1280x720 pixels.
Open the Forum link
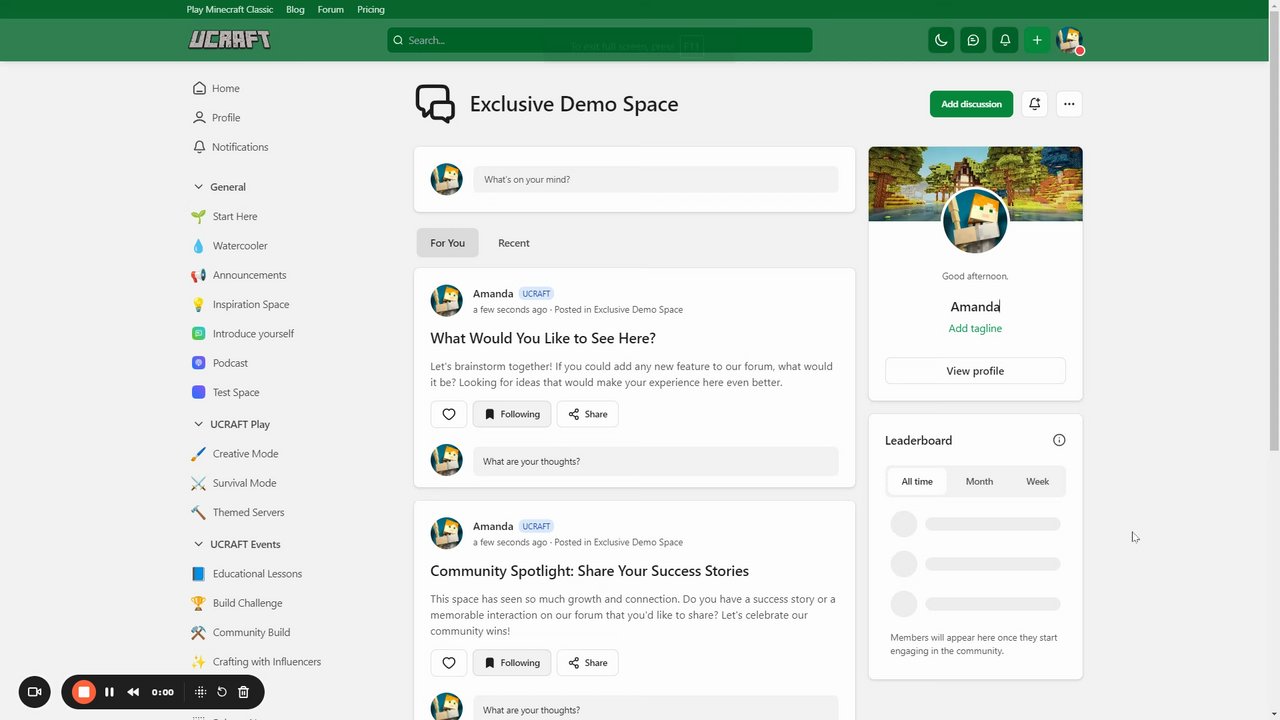[x=330, y=9]
